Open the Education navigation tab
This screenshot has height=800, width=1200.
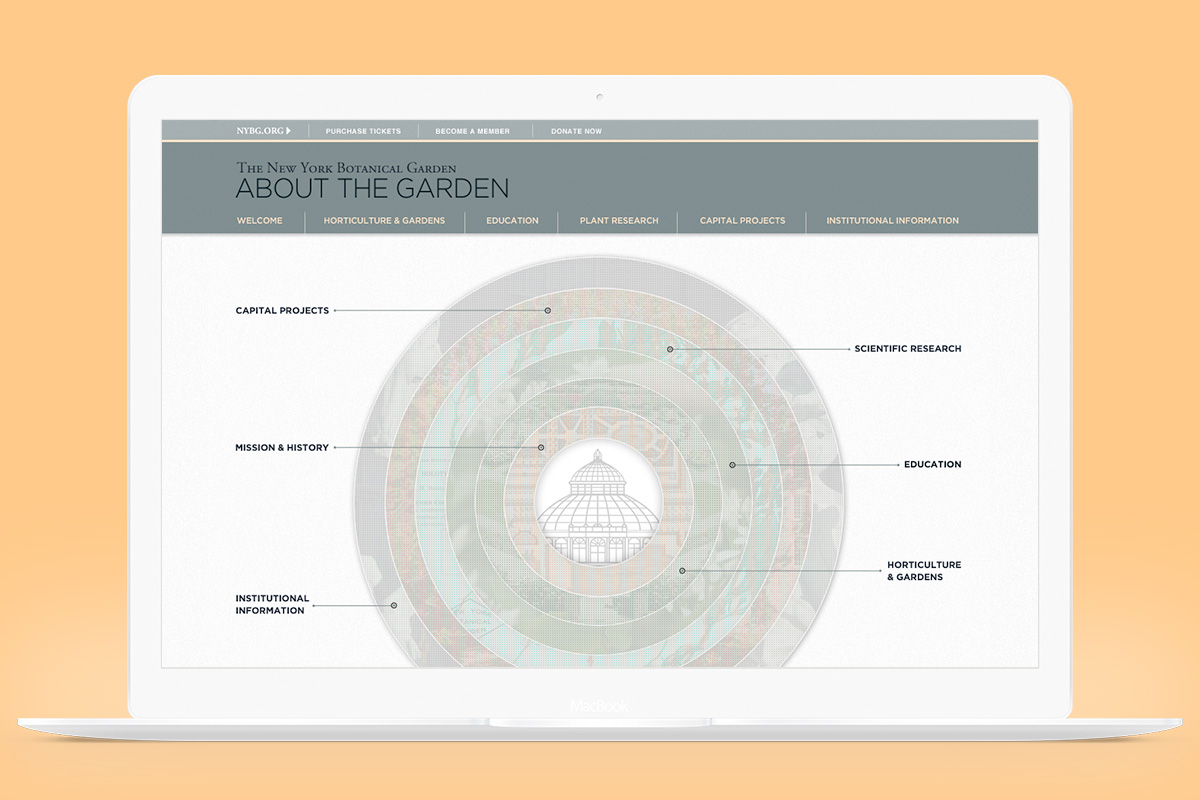coord(512,221)
